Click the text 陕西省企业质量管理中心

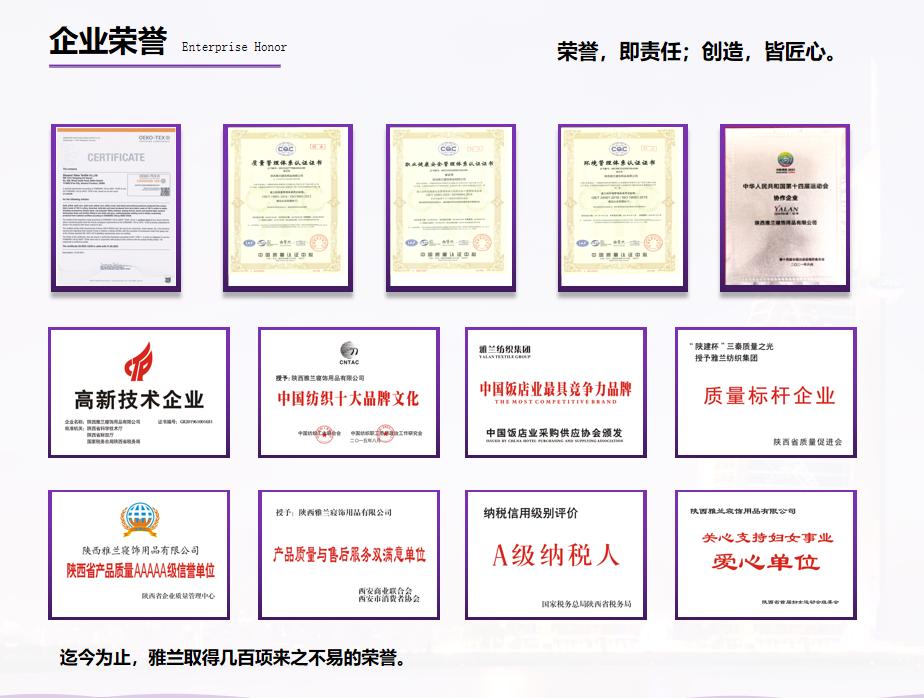[179, 596]
